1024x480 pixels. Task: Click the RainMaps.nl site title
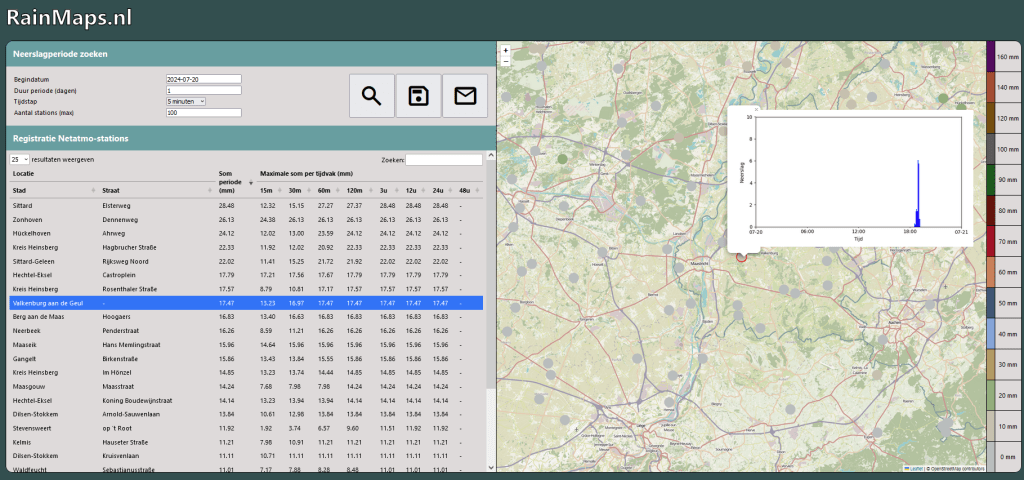coord(69,18)
